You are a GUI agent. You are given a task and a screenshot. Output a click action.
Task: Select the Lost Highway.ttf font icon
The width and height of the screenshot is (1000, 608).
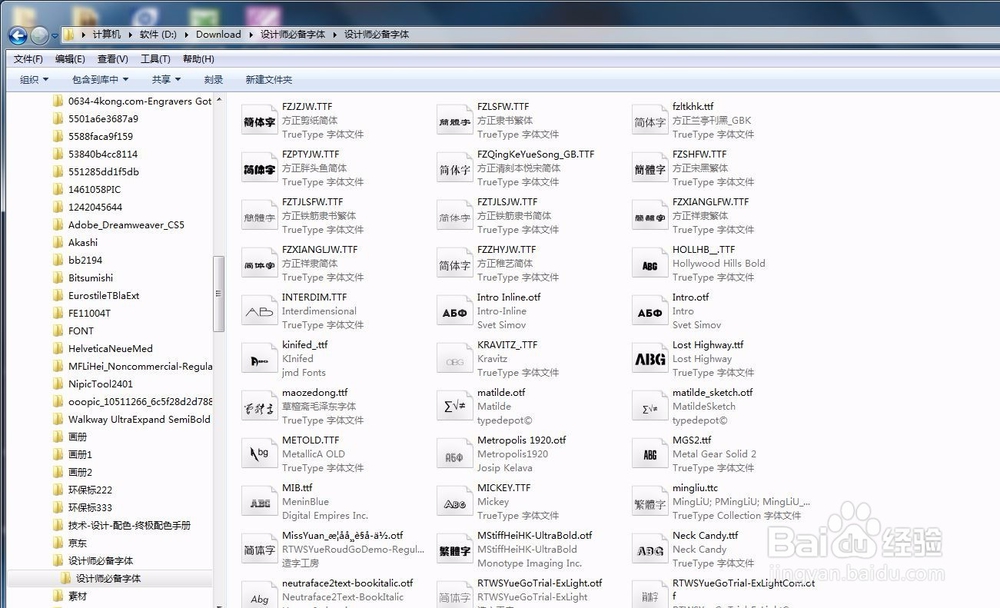(649, 359)
